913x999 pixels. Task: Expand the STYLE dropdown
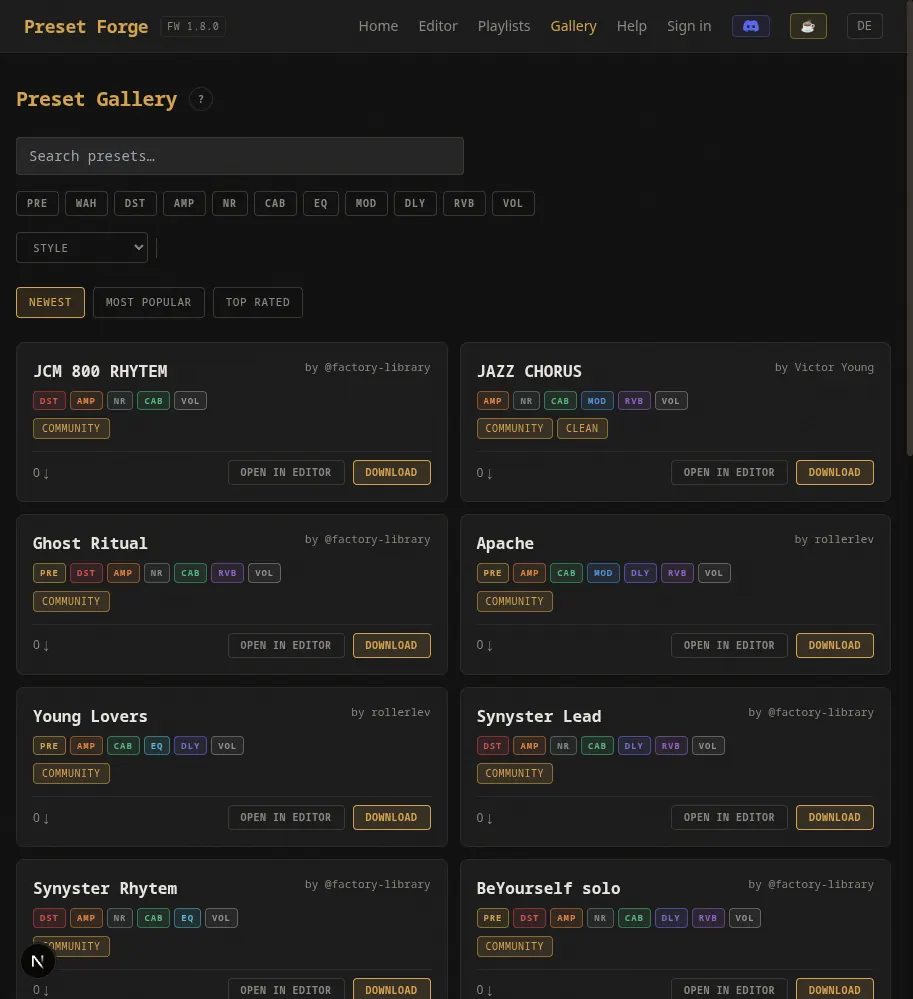pos(82,248)
